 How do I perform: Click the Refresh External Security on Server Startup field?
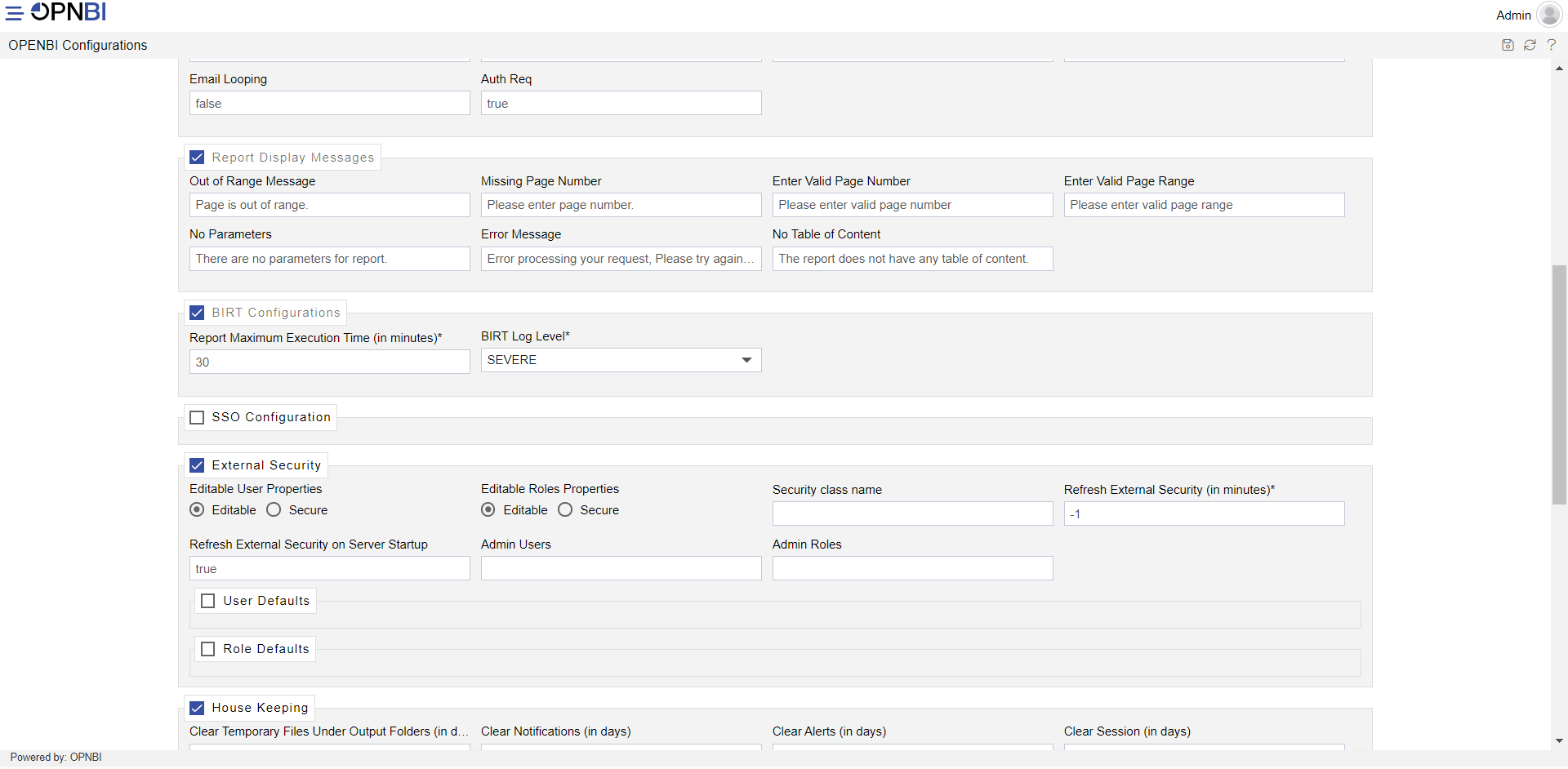click(330, 568)
